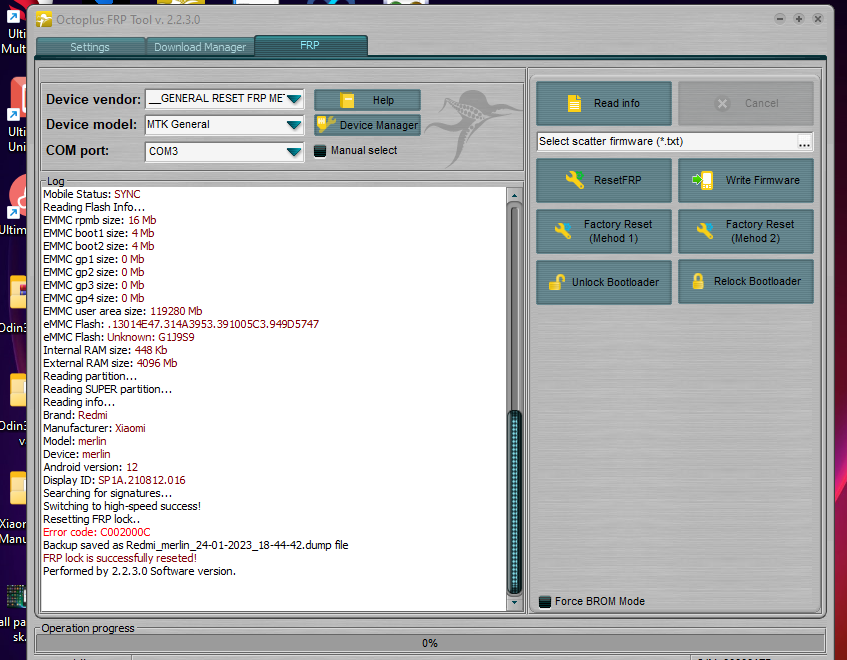Click Factory Reset Method 2 wrench icon
Image resolution: width=847 pixels, height=660 pixels.
pyautogui.click(x=705, y=231)
